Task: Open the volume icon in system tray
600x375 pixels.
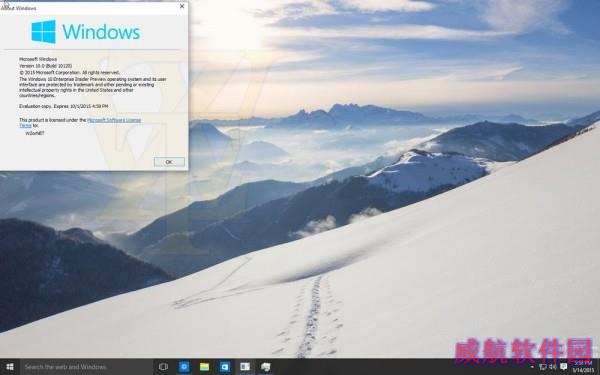Action: click(x=553, y=367)
